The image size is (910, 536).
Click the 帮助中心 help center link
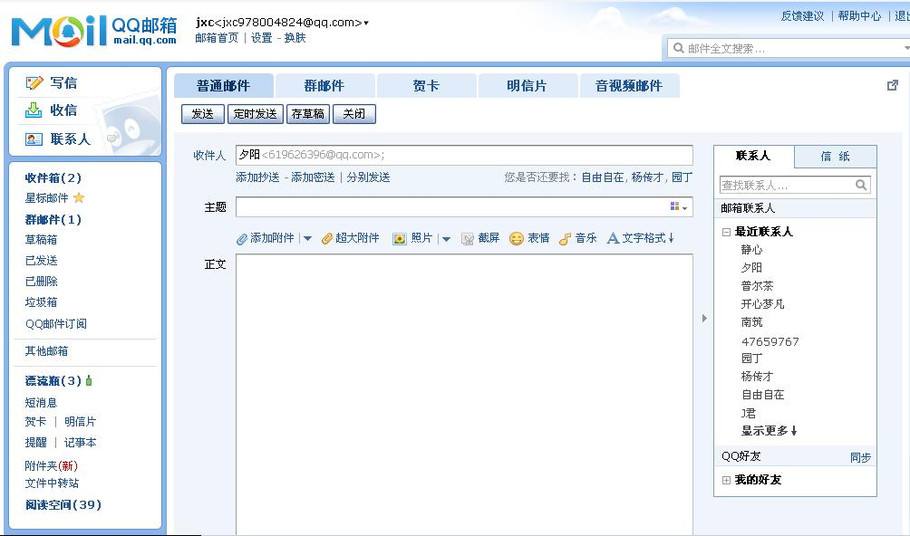click(860, 16)
